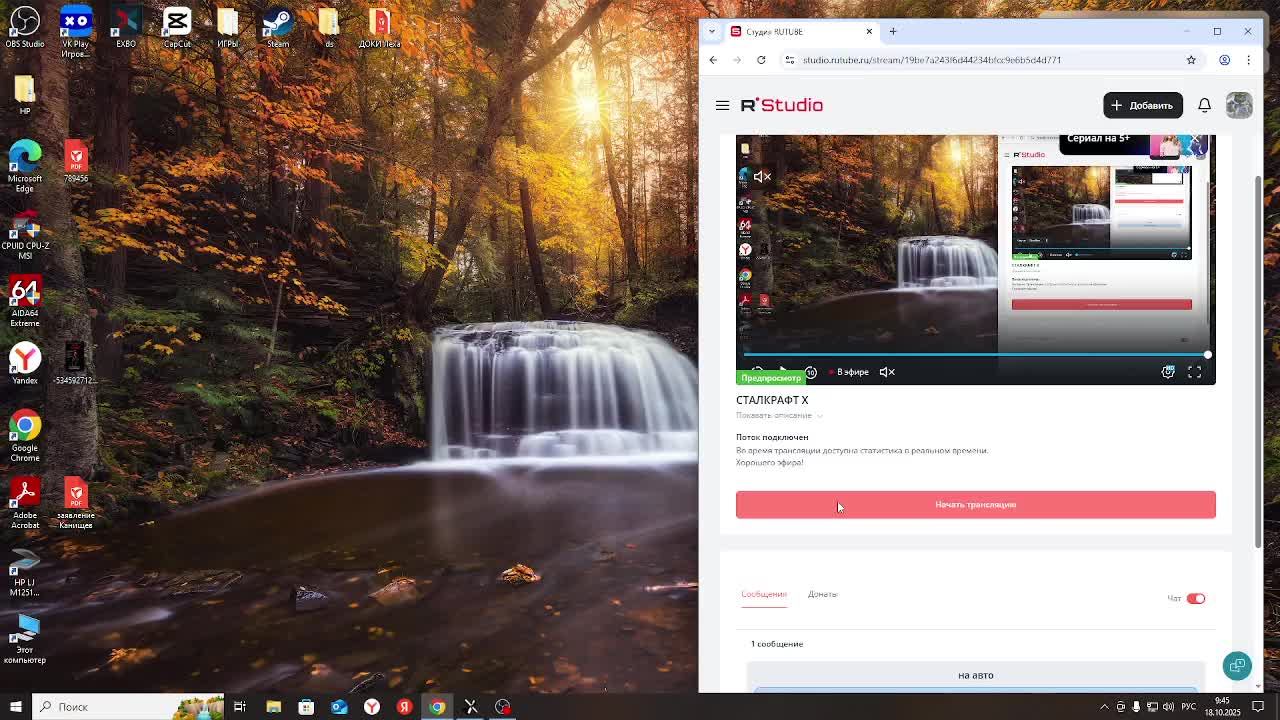The width and height of the screenshot is (1280, 720).
Task: Select the Microsoft Edge desktop icon
Action: click(25, 166)
